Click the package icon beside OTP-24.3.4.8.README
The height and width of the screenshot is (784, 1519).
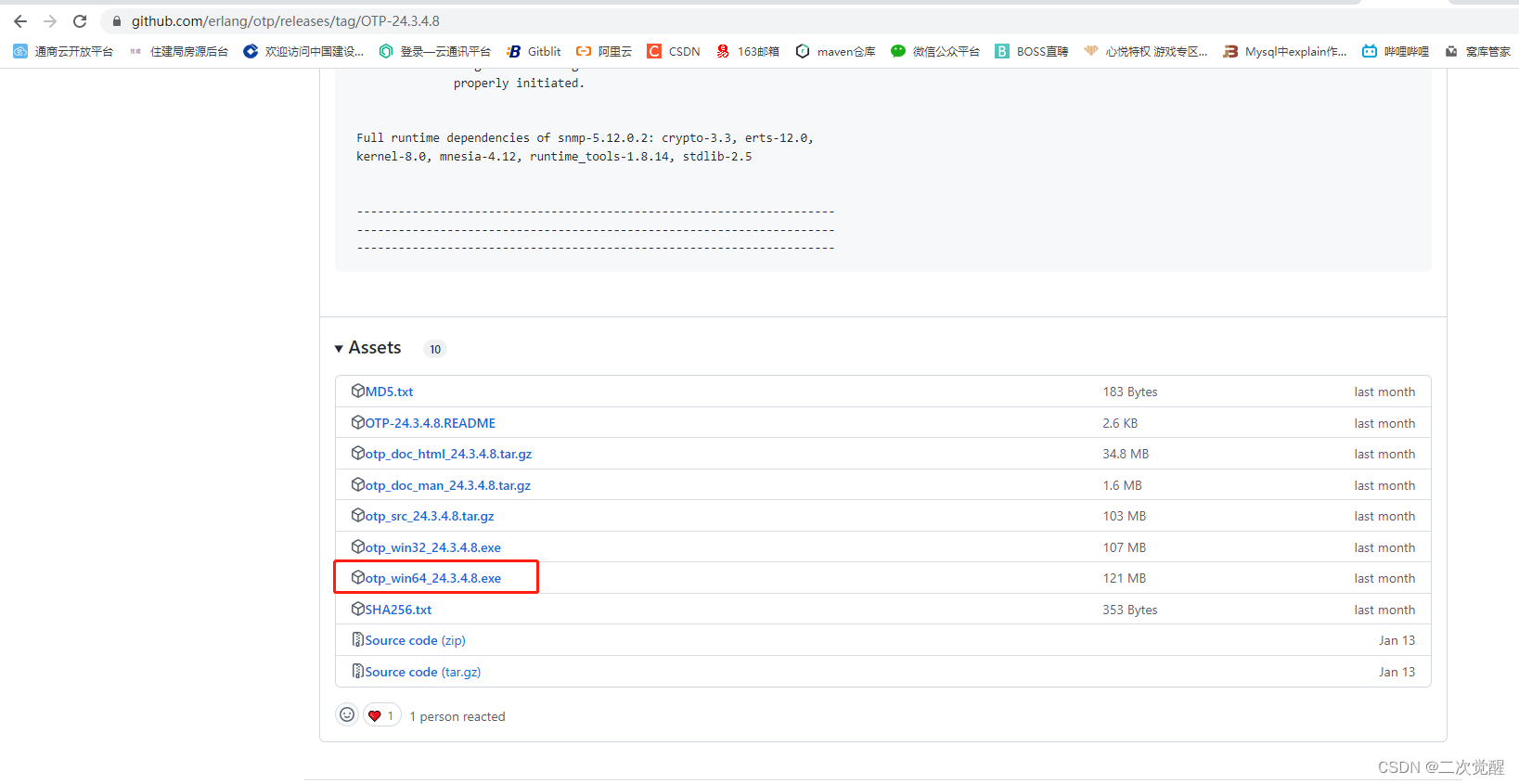(357, 422)
